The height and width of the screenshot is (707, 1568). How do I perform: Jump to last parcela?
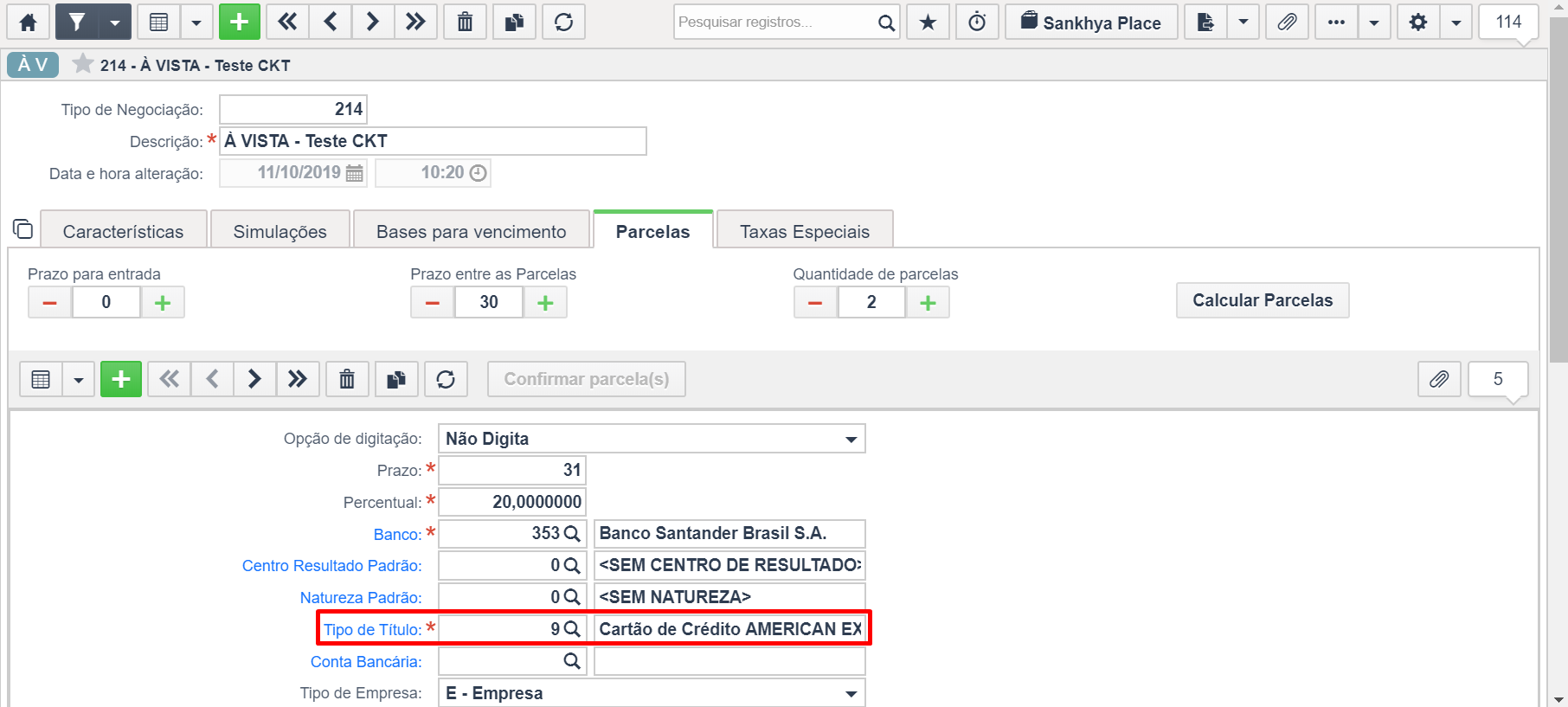click(x=298, y=379)
